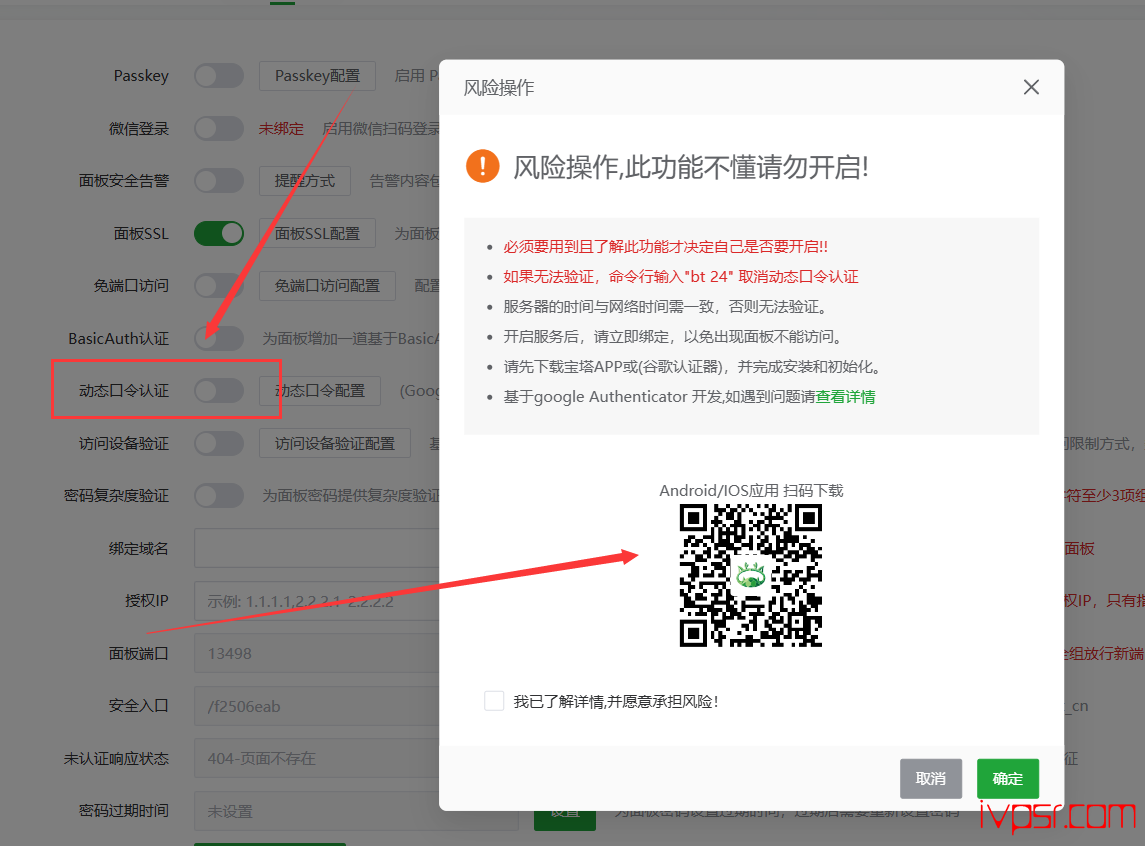
Task: Click the QR code for app download
Action: [751, 575]
